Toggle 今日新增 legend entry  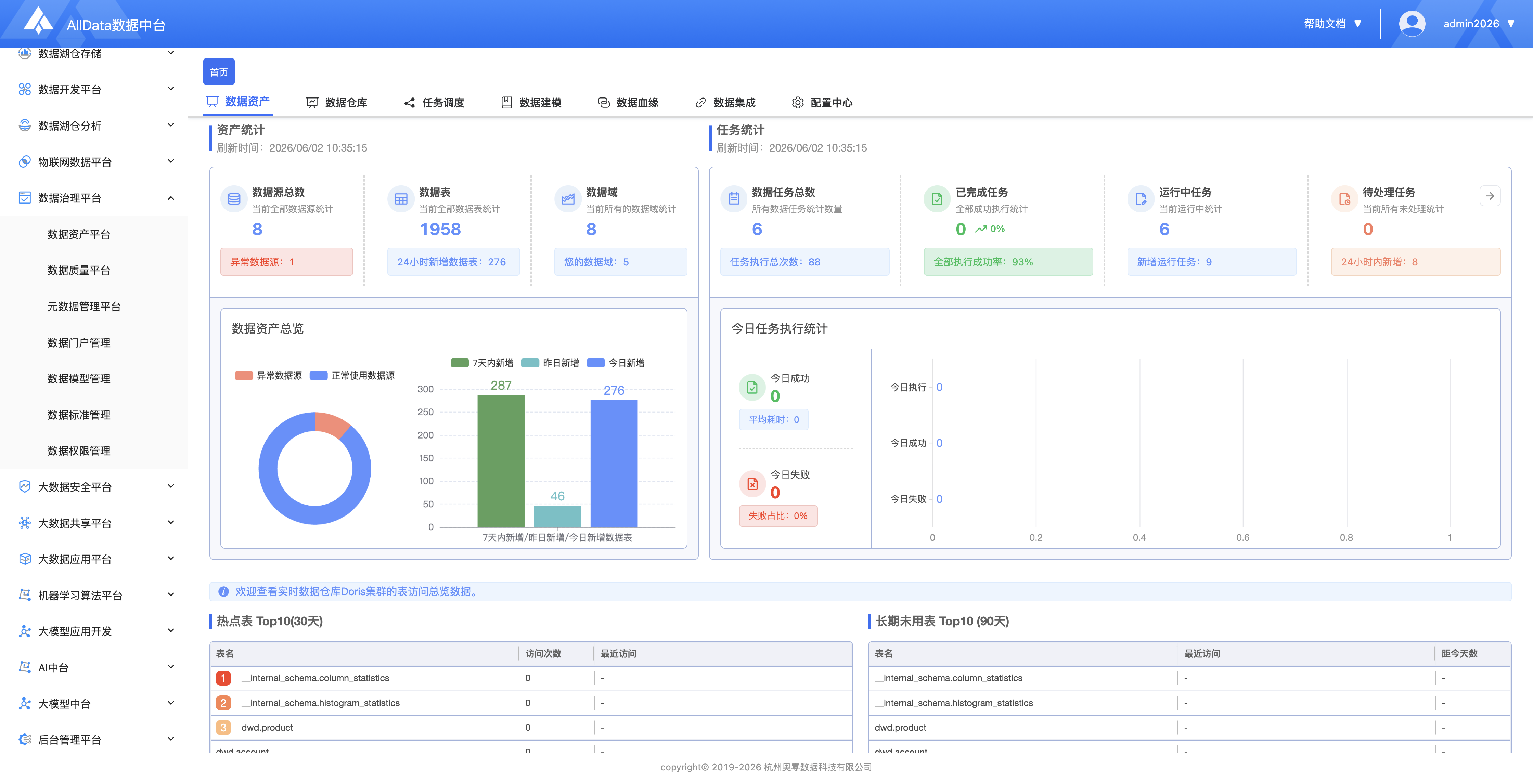(616, 363)
